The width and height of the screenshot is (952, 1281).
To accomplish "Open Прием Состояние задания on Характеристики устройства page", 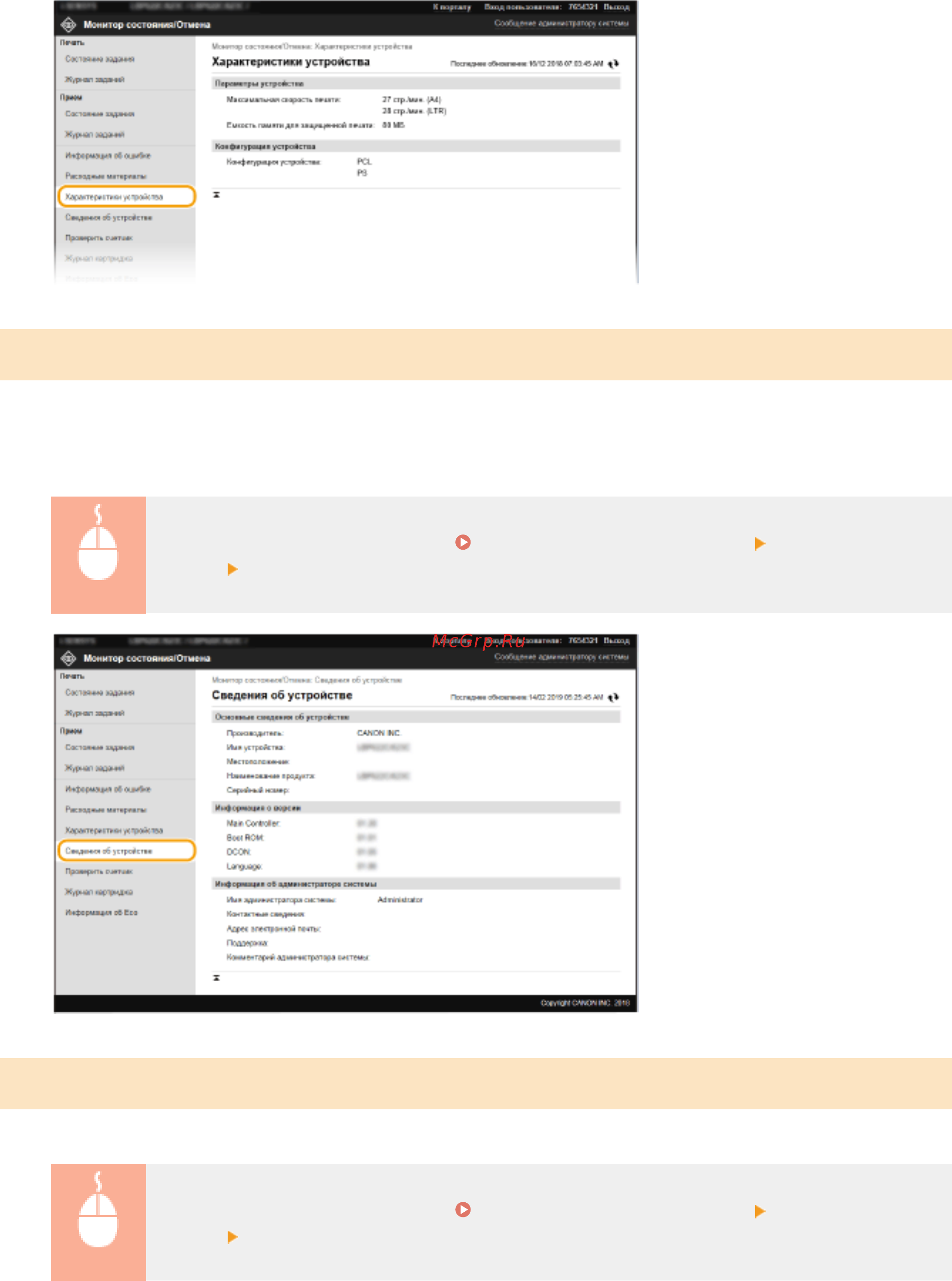I will (100, 114).
